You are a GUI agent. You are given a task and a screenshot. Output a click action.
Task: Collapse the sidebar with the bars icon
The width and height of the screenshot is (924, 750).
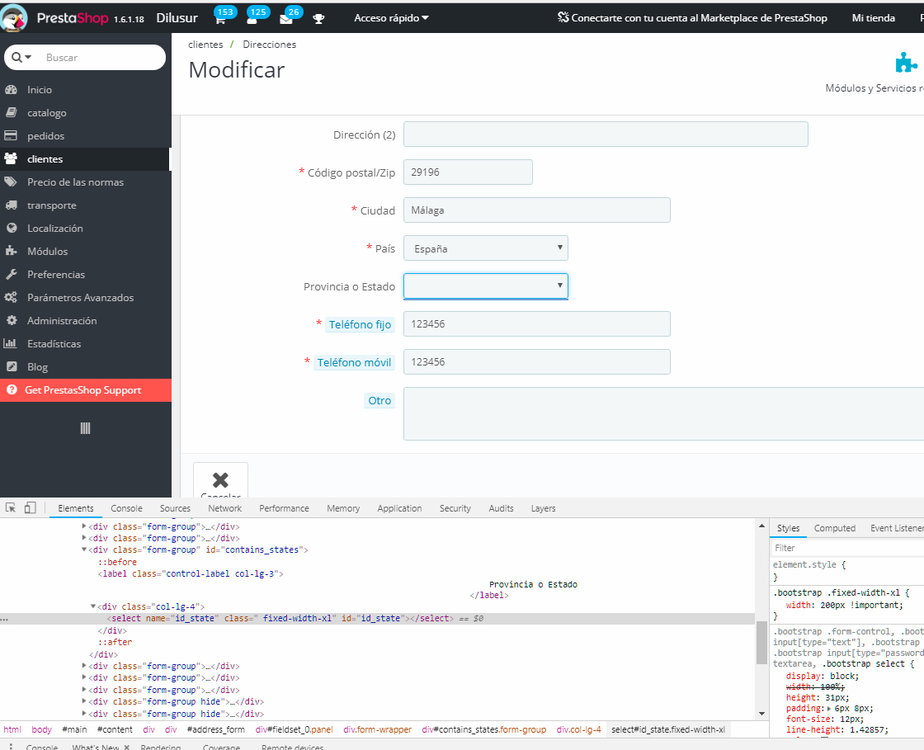(x=85, y=428)
